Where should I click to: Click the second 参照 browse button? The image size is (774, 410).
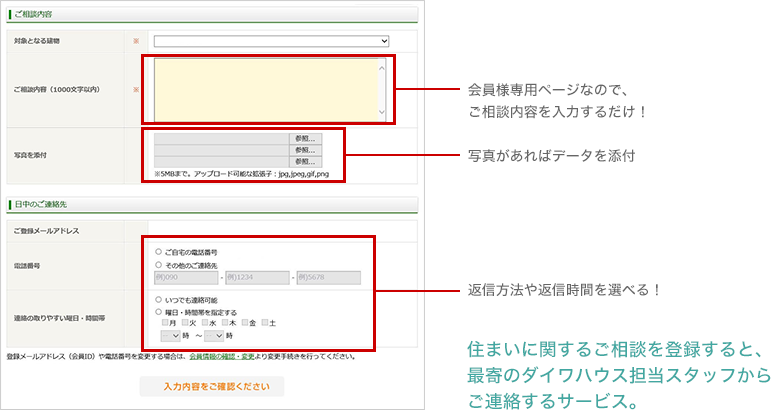(x=305, y=150)
